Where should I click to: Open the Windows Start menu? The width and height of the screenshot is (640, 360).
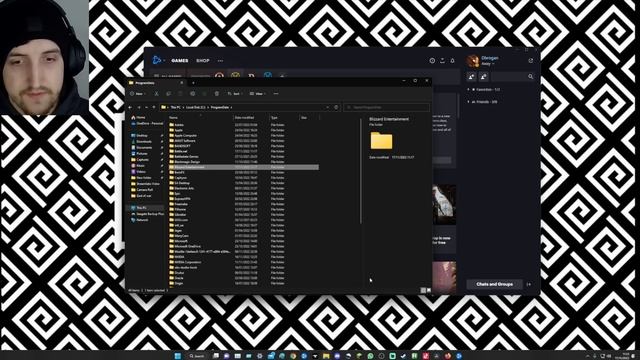(178, 356)
